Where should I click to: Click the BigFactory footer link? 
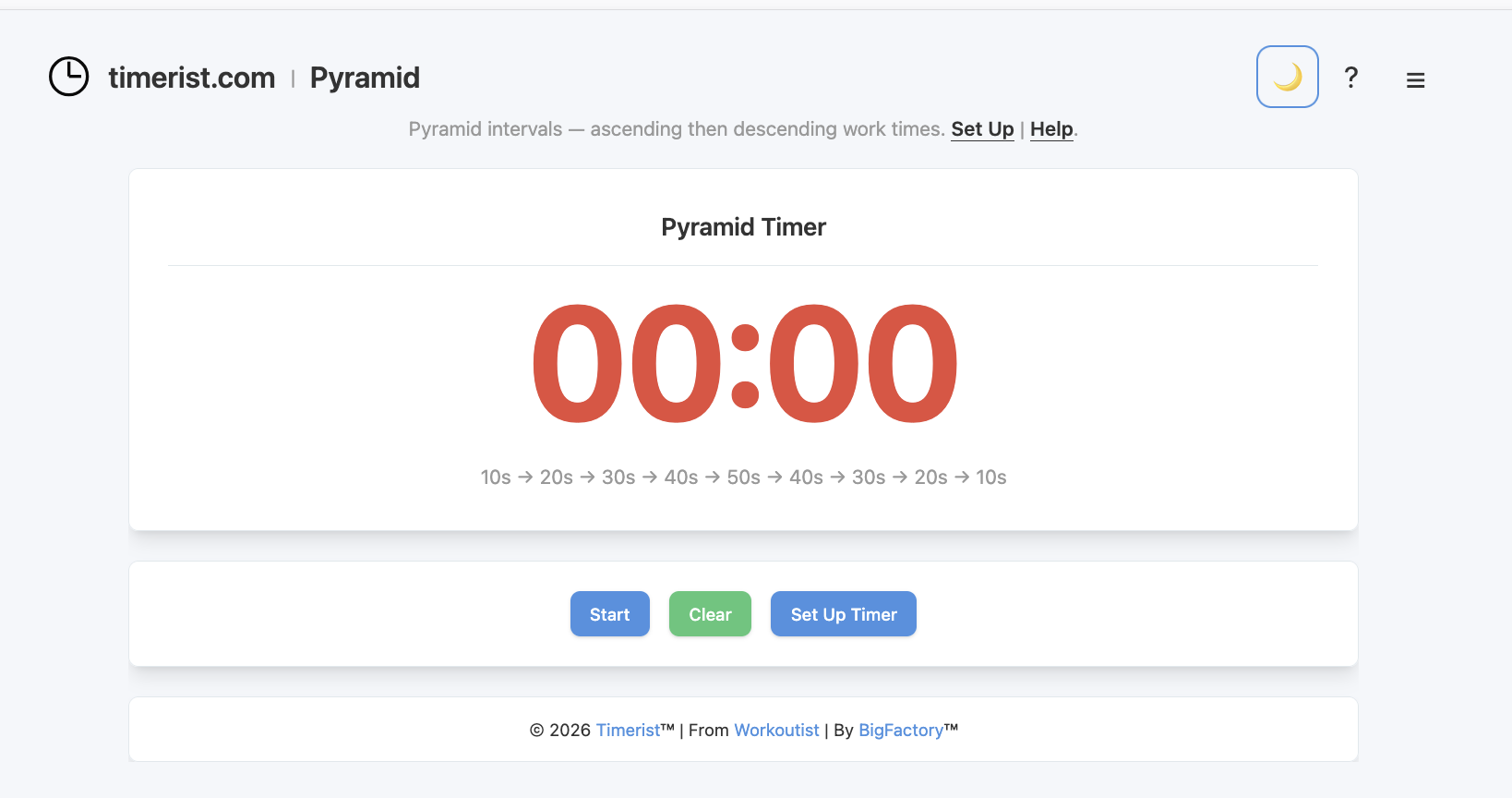coord(901,730)
